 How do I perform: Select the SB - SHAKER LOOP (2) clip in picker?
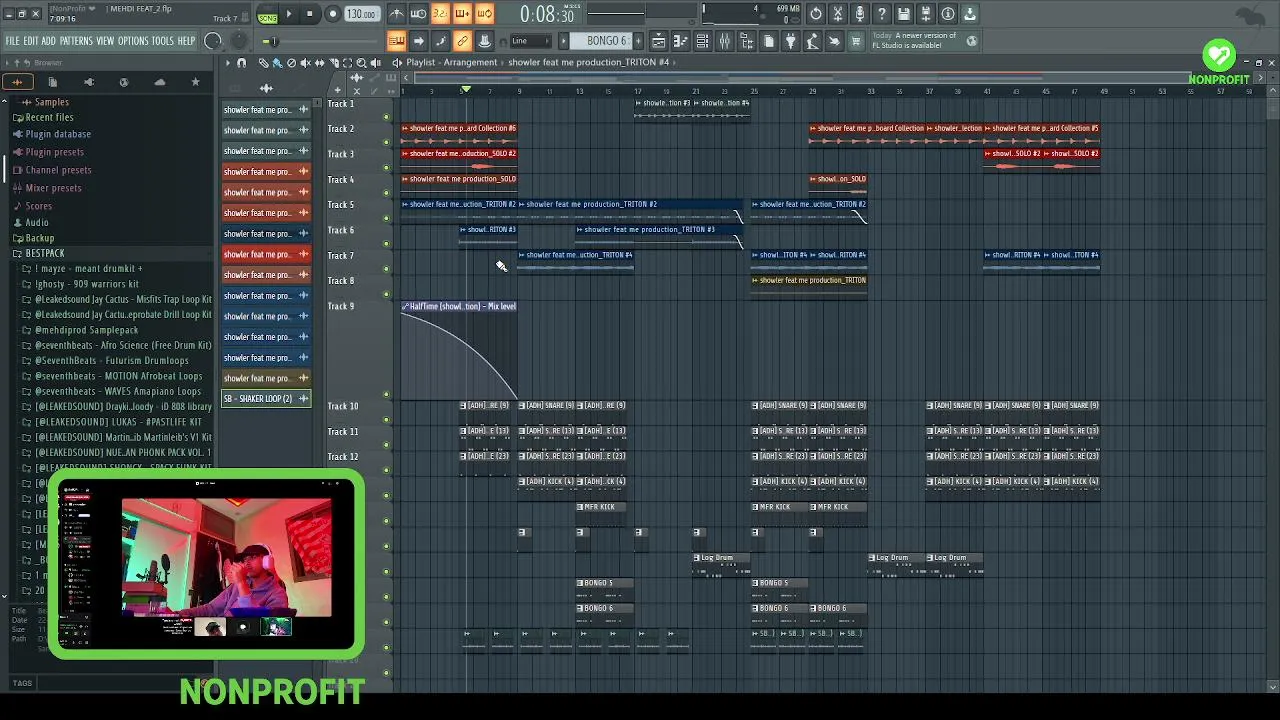266,399
